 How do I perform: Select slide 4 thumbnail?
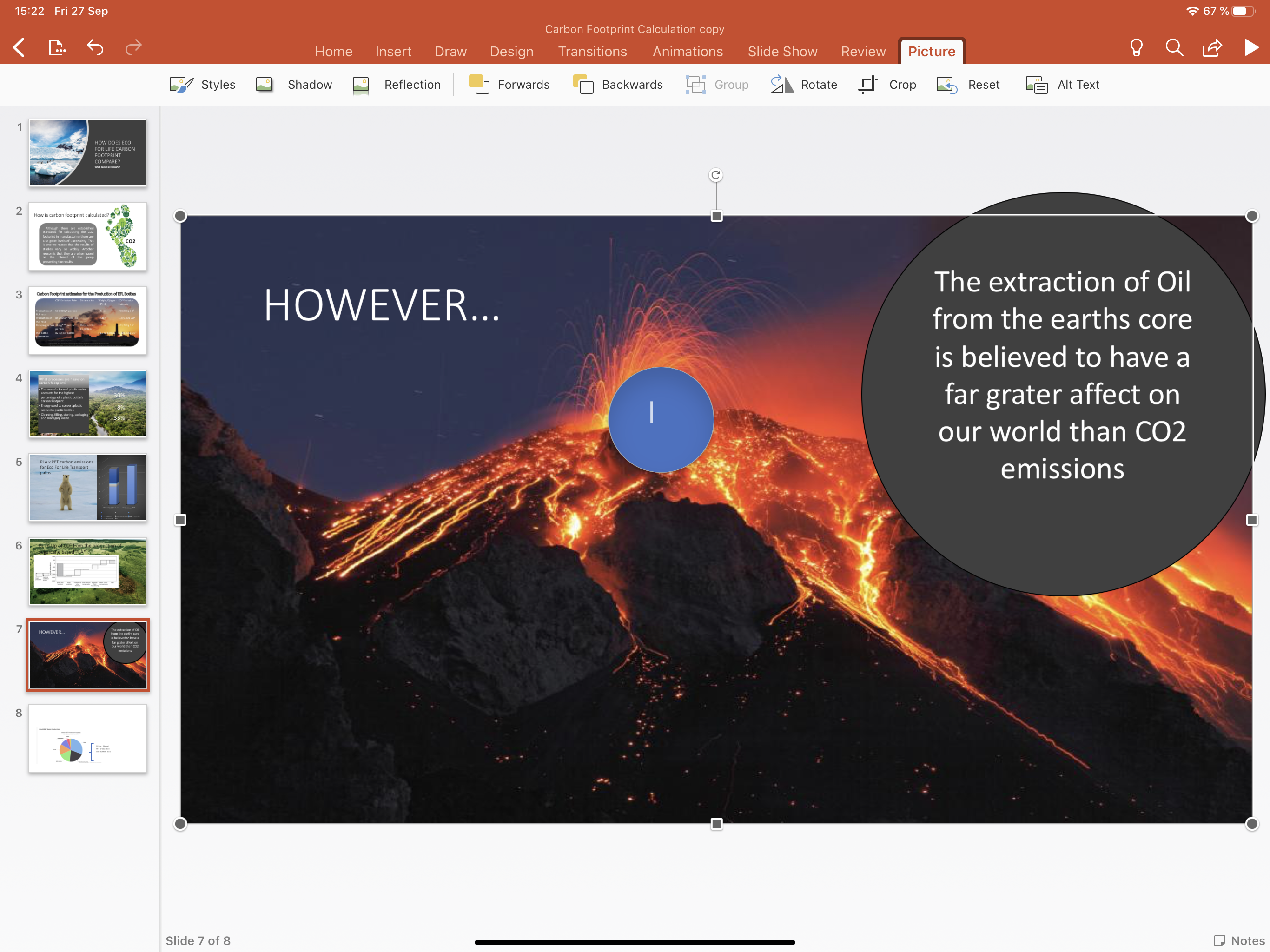(88, 404)
